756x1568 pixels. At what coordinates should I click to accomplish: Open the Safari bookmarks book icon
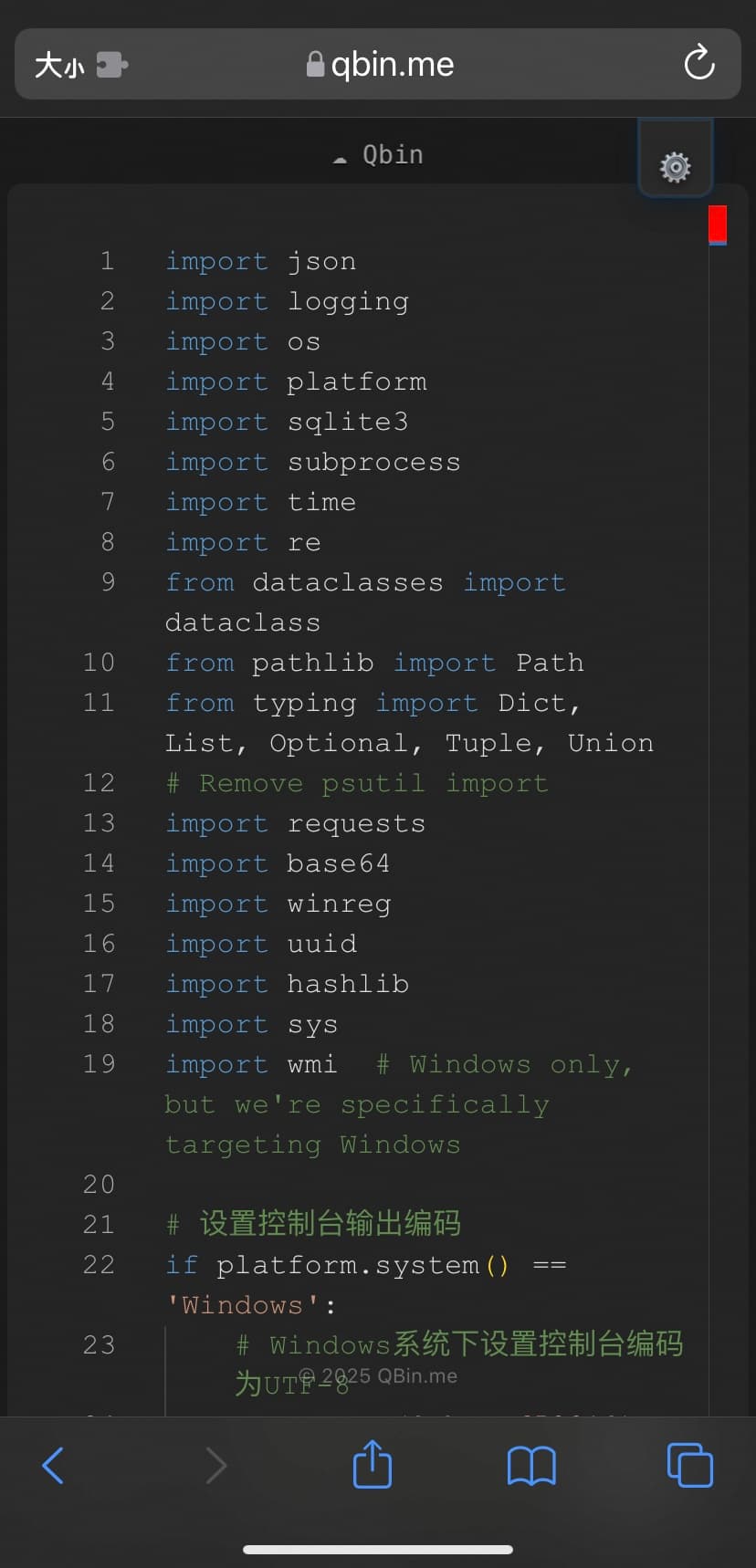[x=531, y=1465]
